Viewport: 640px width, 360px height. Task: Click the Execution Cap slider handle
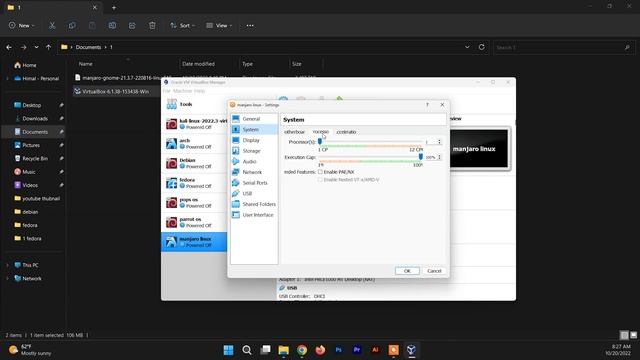click(420, 157)
